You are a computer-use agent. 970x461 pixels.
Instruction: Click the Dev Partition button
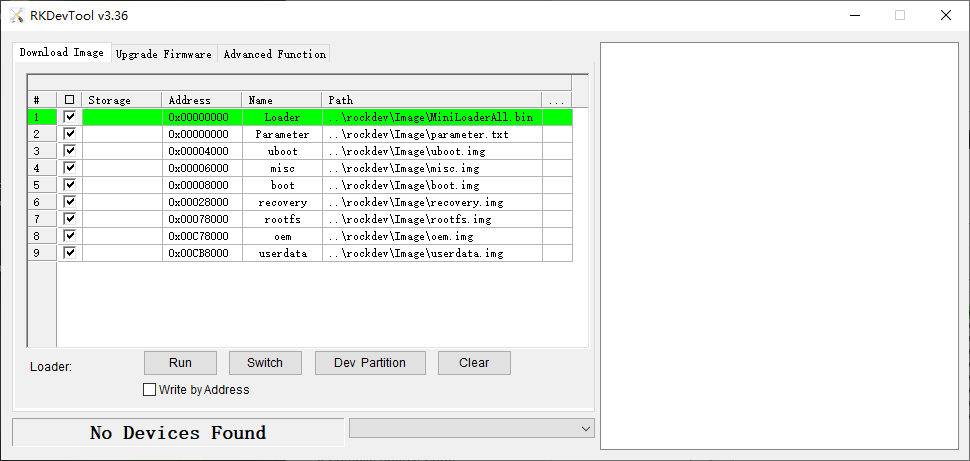point(370,363)
